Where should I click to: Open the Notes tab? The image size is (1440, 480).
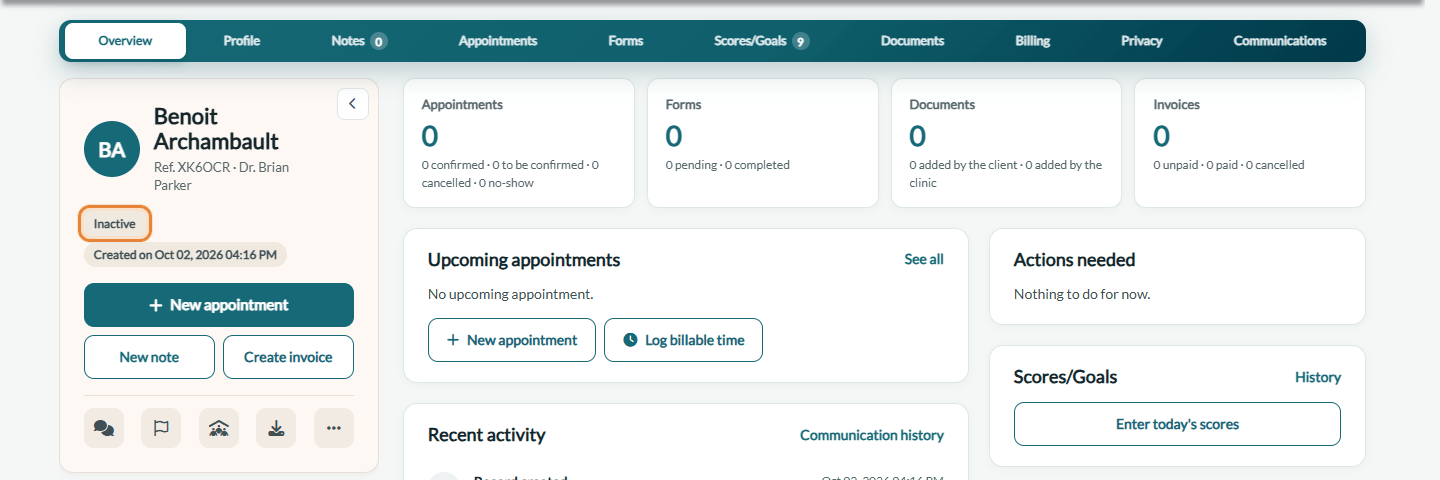[x=359, y=41]
